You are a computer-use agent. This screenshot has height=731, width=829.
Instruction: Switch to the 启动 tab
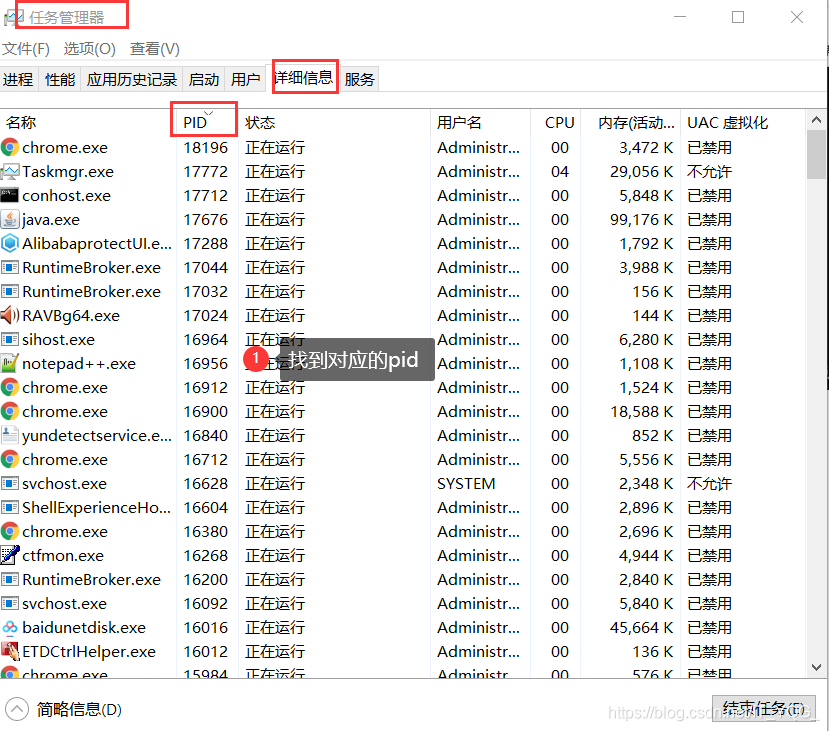click(204, 79)
